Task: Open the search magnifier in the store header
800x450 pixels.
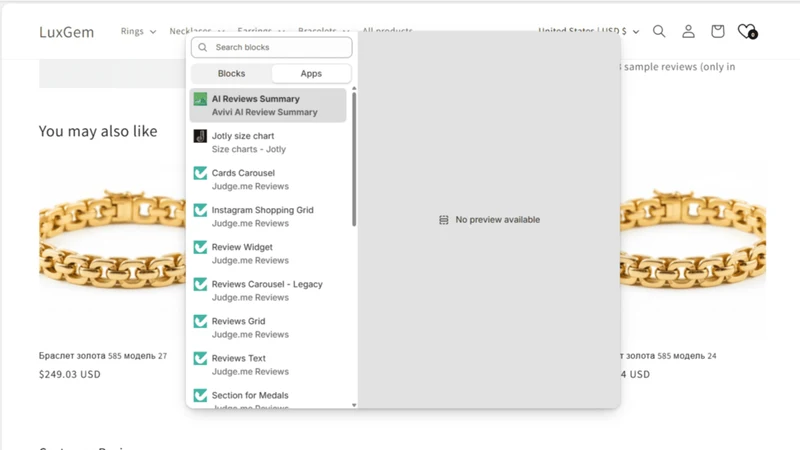Action: point(659,32)
